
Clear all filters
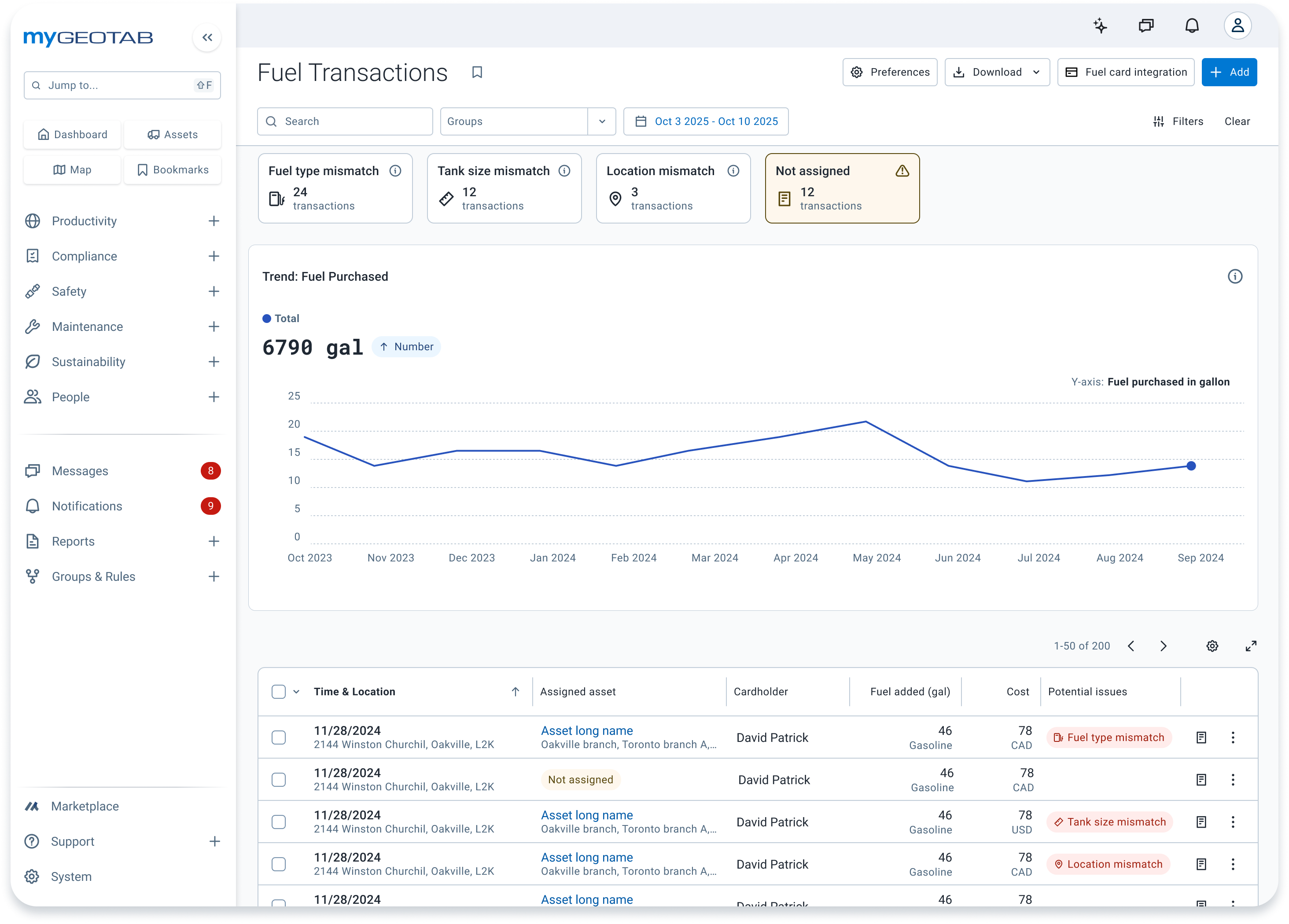1237,121
